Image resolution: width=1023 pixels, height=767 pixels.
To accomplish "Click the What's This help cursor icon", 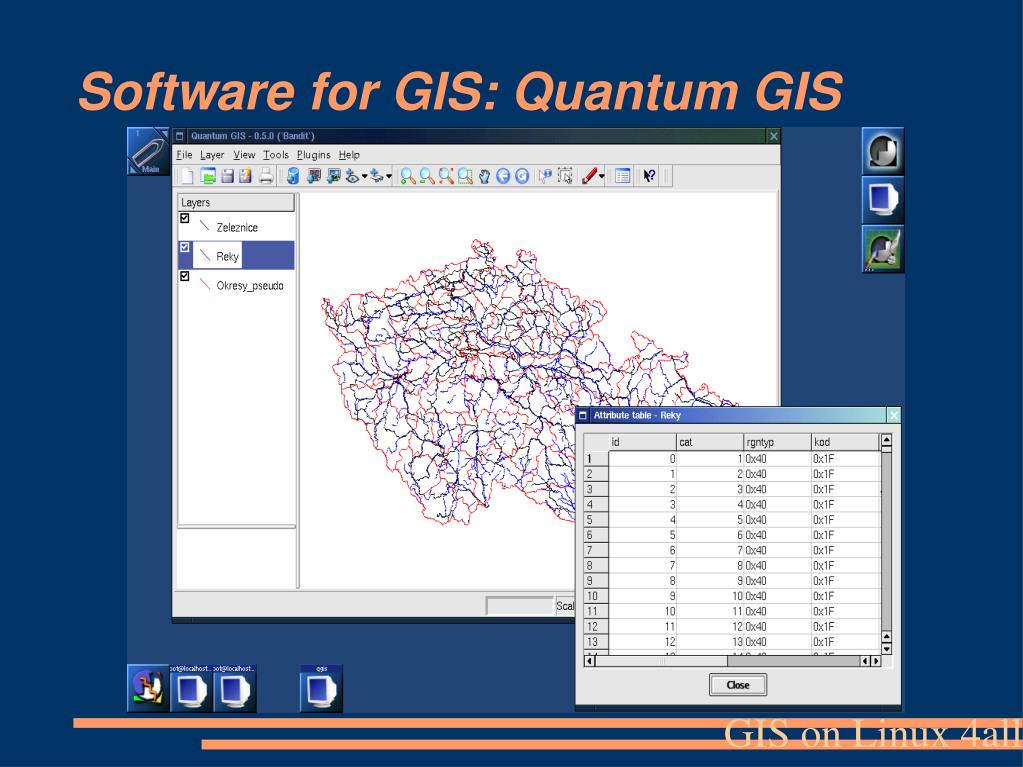I will [x=649, y=175].
